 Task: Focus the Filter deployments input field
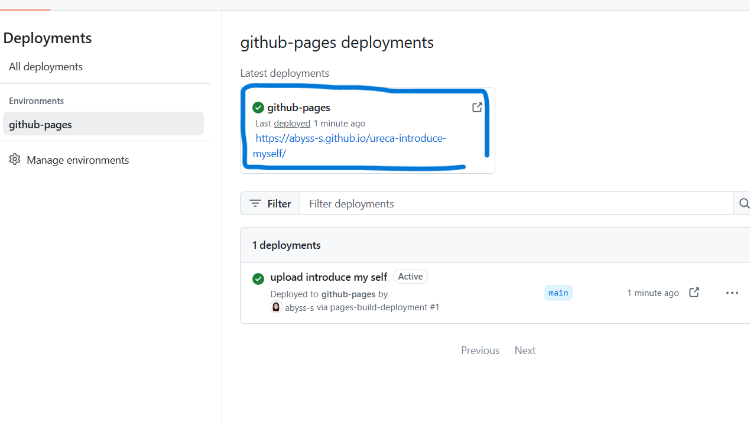(516, 203)
